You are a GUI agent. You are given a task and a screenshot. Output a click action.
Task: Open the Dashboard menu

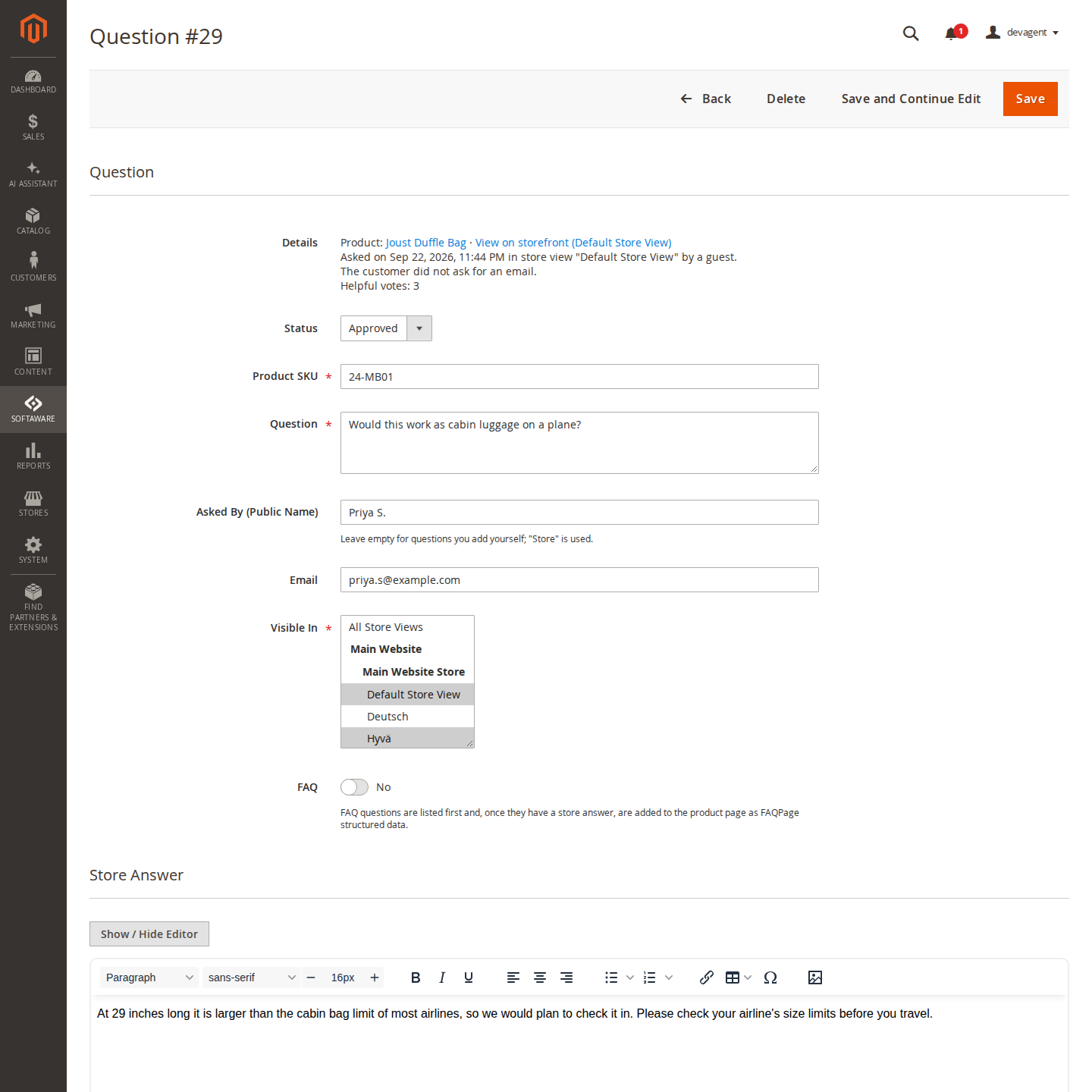[33, 81]
